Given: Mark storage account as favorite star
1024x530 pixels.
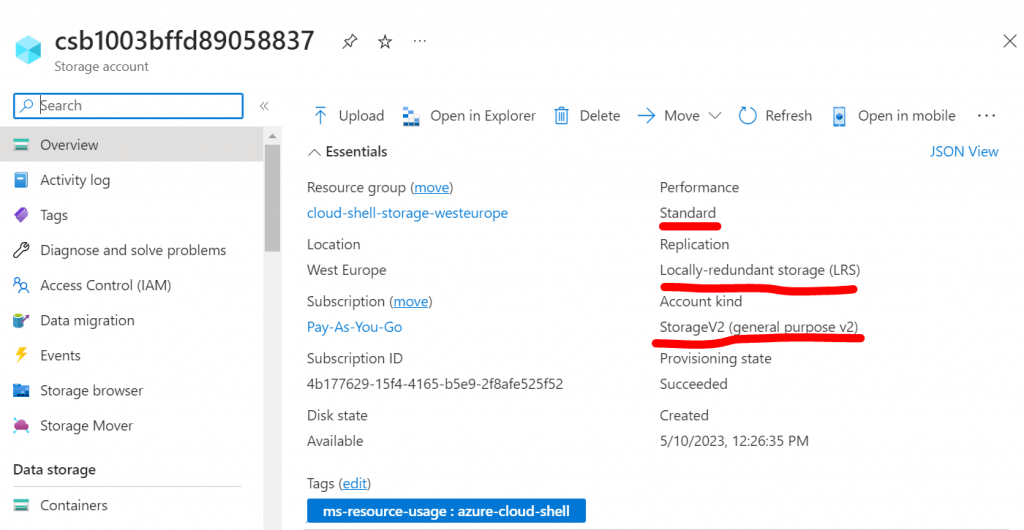Looking at the screenshot, I should pos(385,42).
